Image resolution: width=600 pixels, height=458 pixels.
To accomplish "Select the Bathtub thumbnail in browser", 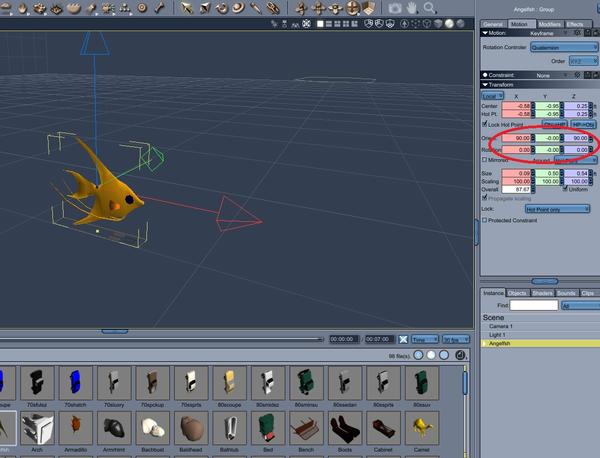I will tap(229, 428).
